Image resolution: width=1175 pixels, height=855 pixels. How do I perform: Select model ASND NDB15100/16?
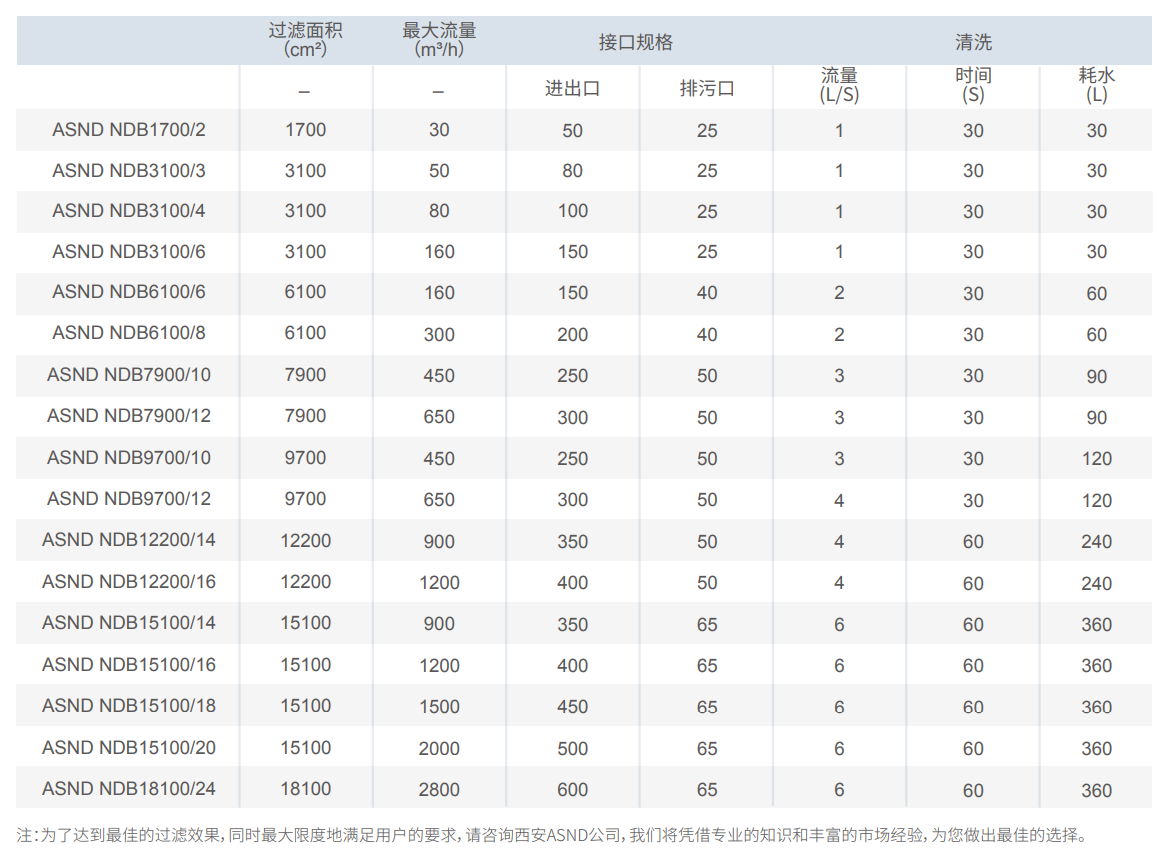tap(129, 665)
